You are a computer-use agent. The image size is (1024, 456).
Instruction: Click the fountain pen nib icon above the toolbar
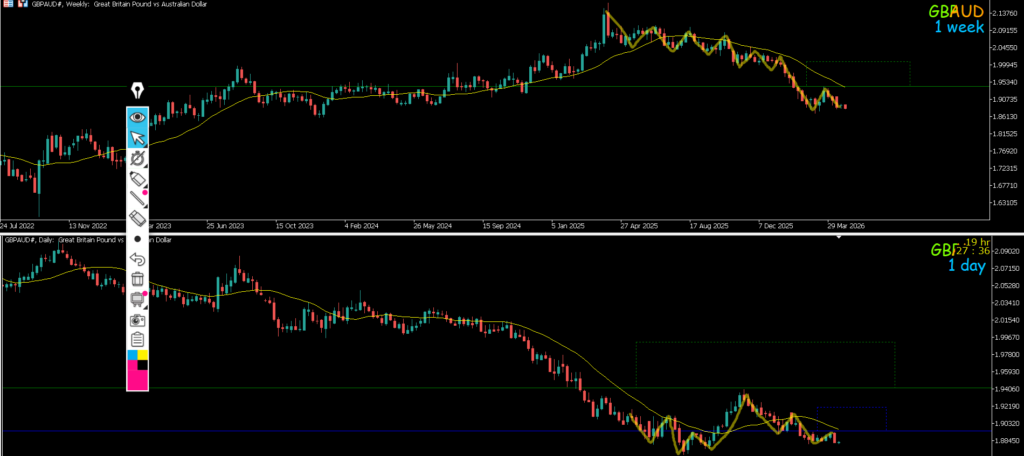point(137,93)
